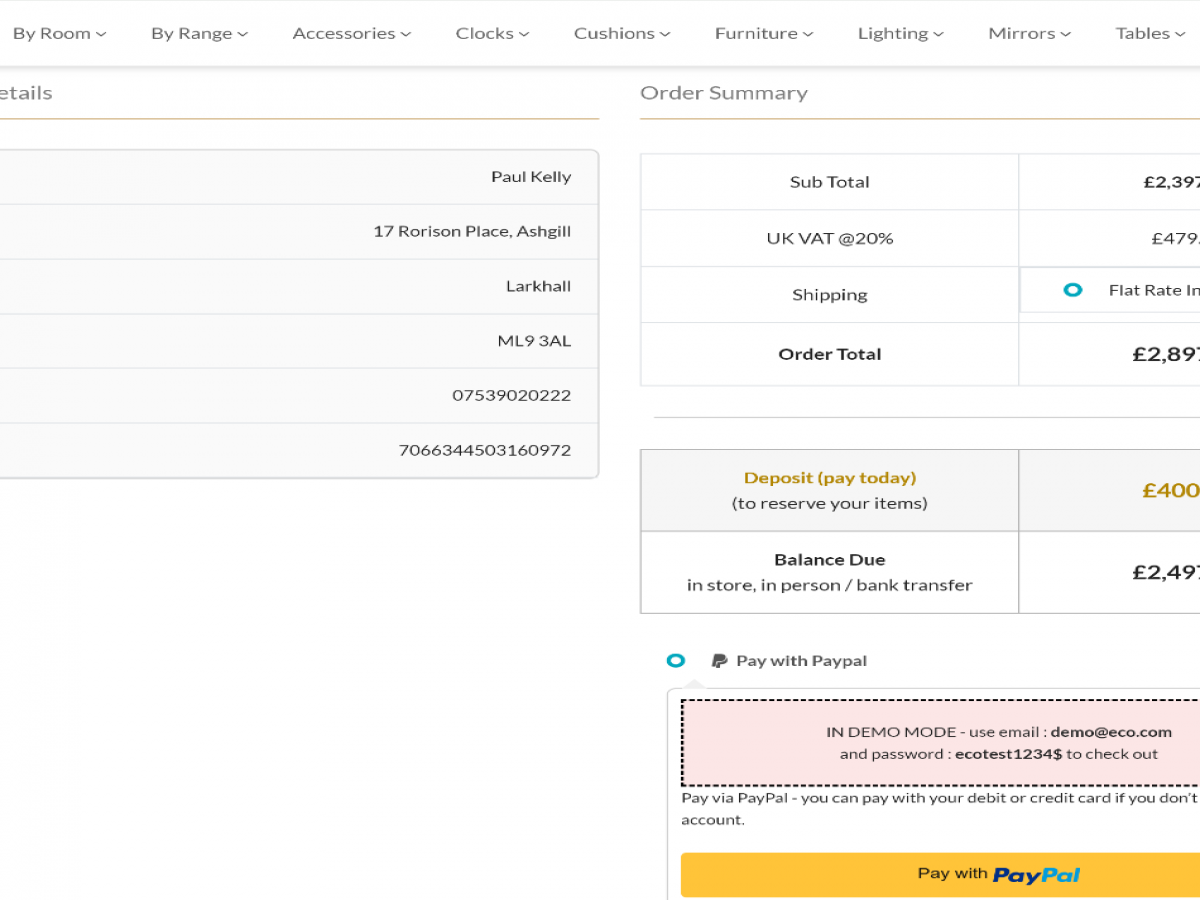Open the Tables menu
Viewport: 1200px width, 900px height.
point(1150,33)
